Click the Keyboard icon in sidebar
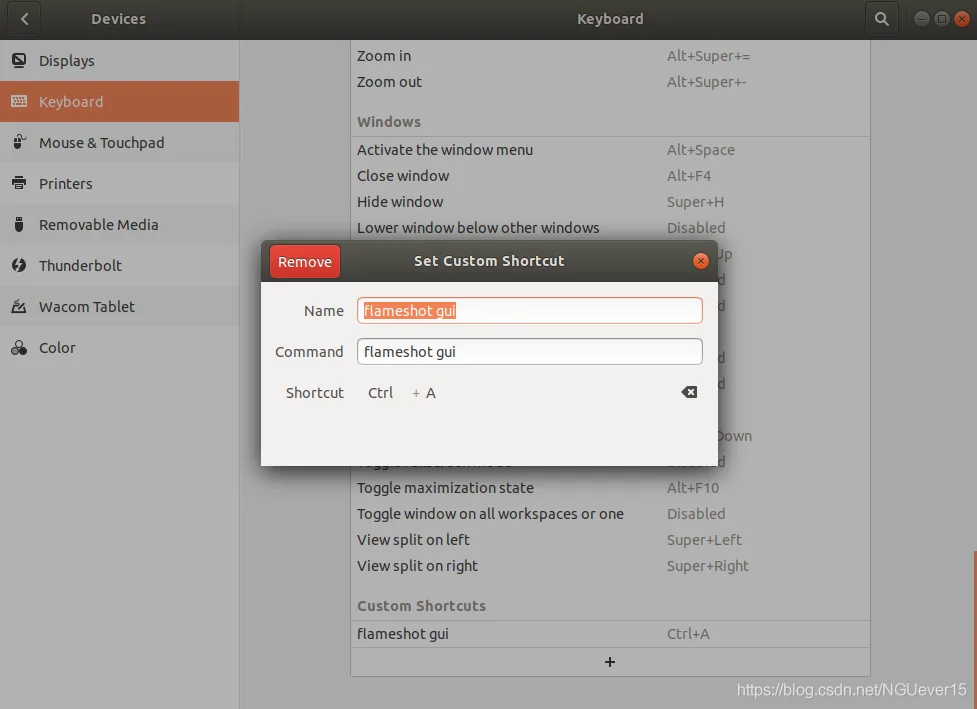Viewport: 977px width, 709px height. [19, 101]
